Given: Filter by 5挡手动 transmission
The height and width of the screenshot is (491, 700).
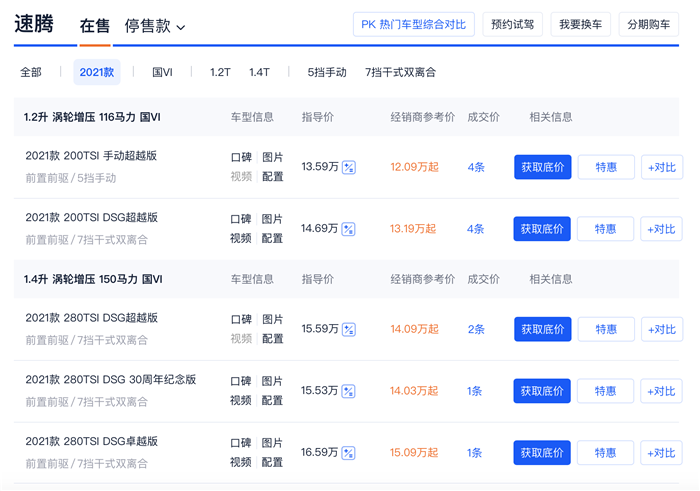Looking at the screenshot, I should [x=327, y=72].
